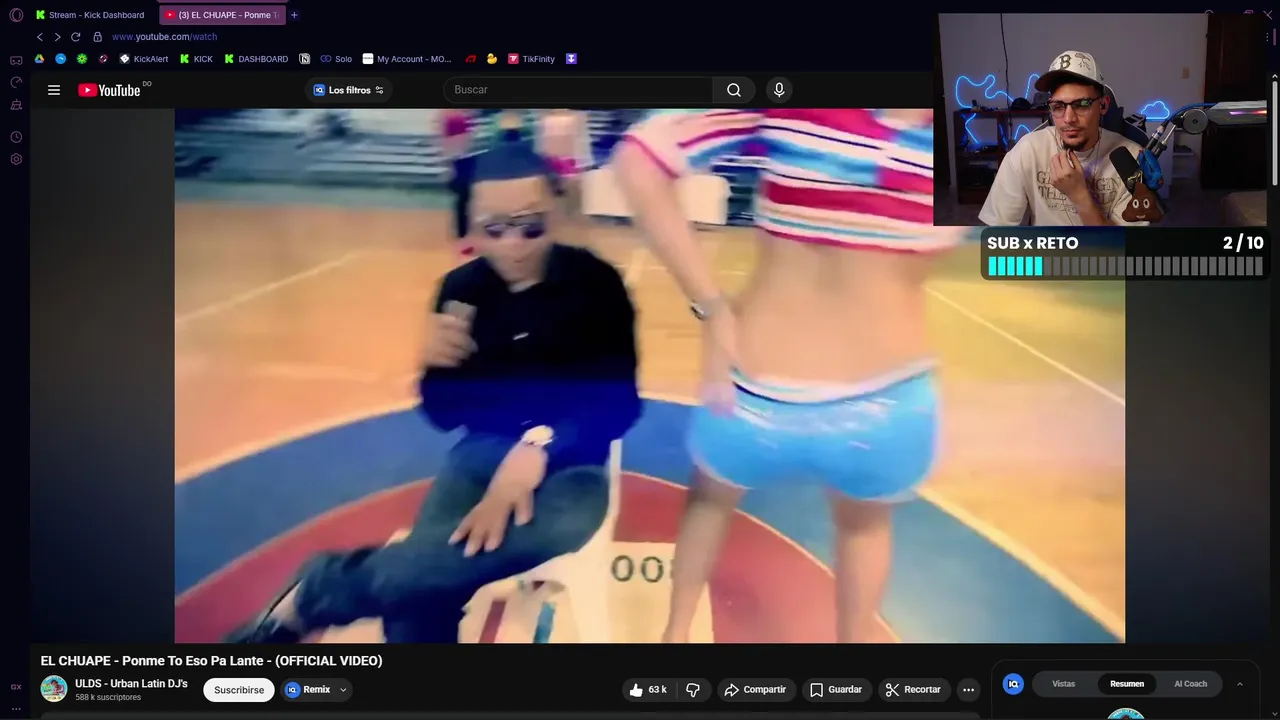
Task: Open the Solo bookmark
Action: 336,59
